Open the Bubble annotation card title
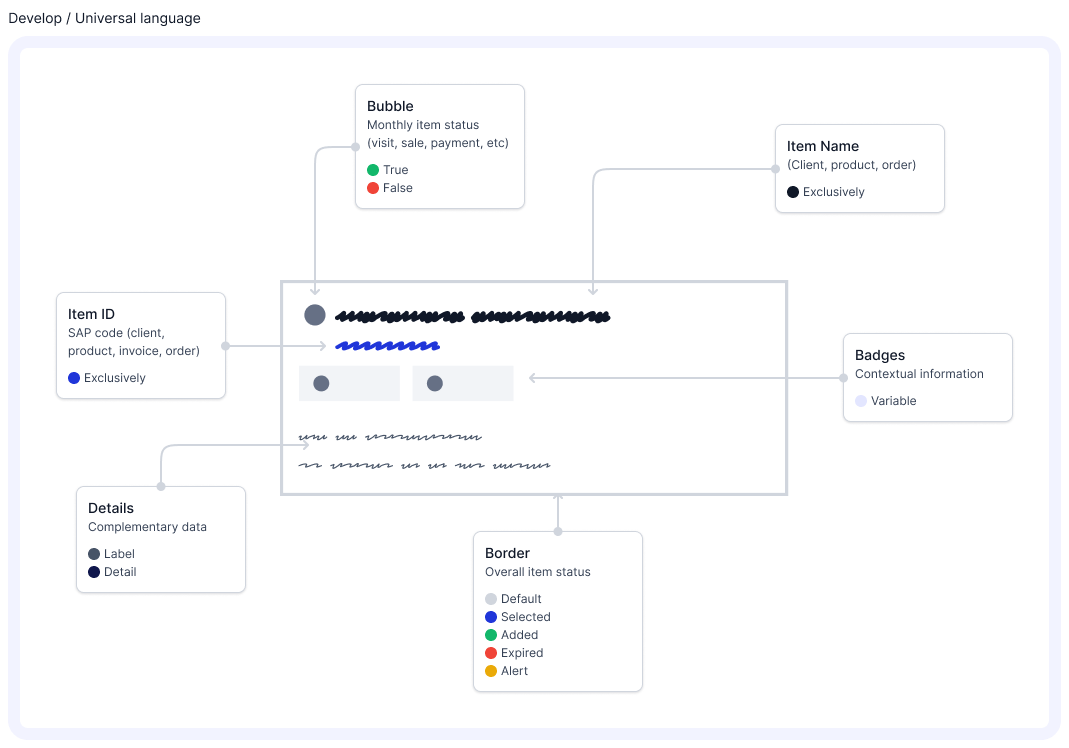The image size is (1069, 748). pos(390,106)
